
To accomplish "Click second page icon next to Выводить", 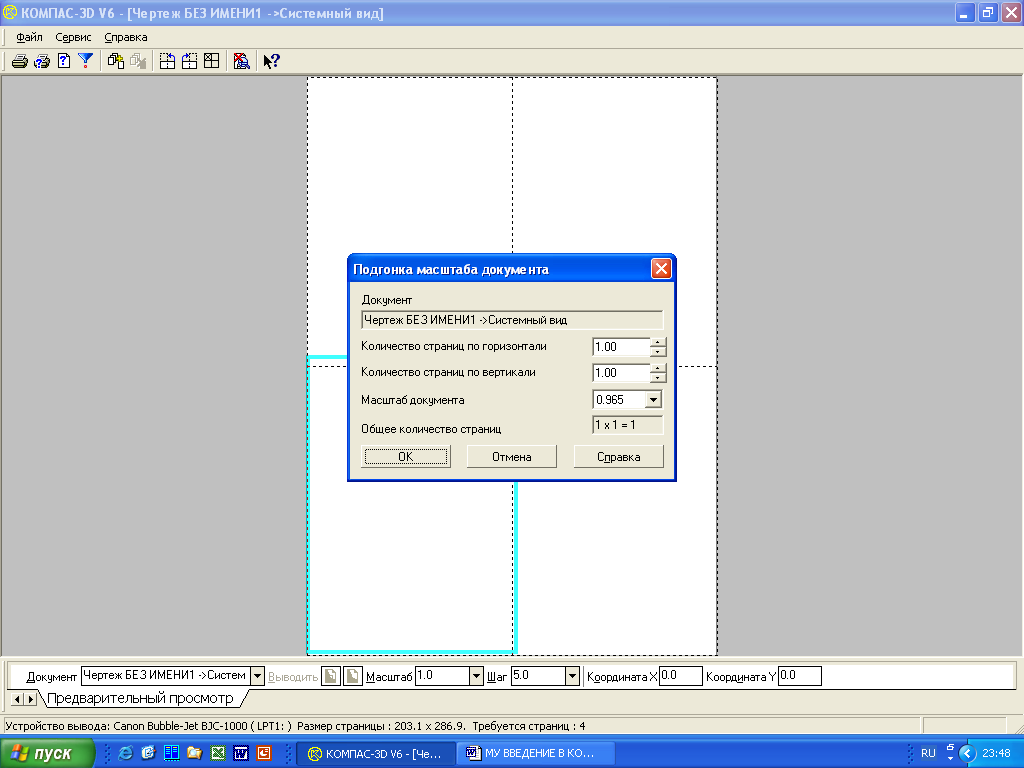I will click(x=353, y=676).
